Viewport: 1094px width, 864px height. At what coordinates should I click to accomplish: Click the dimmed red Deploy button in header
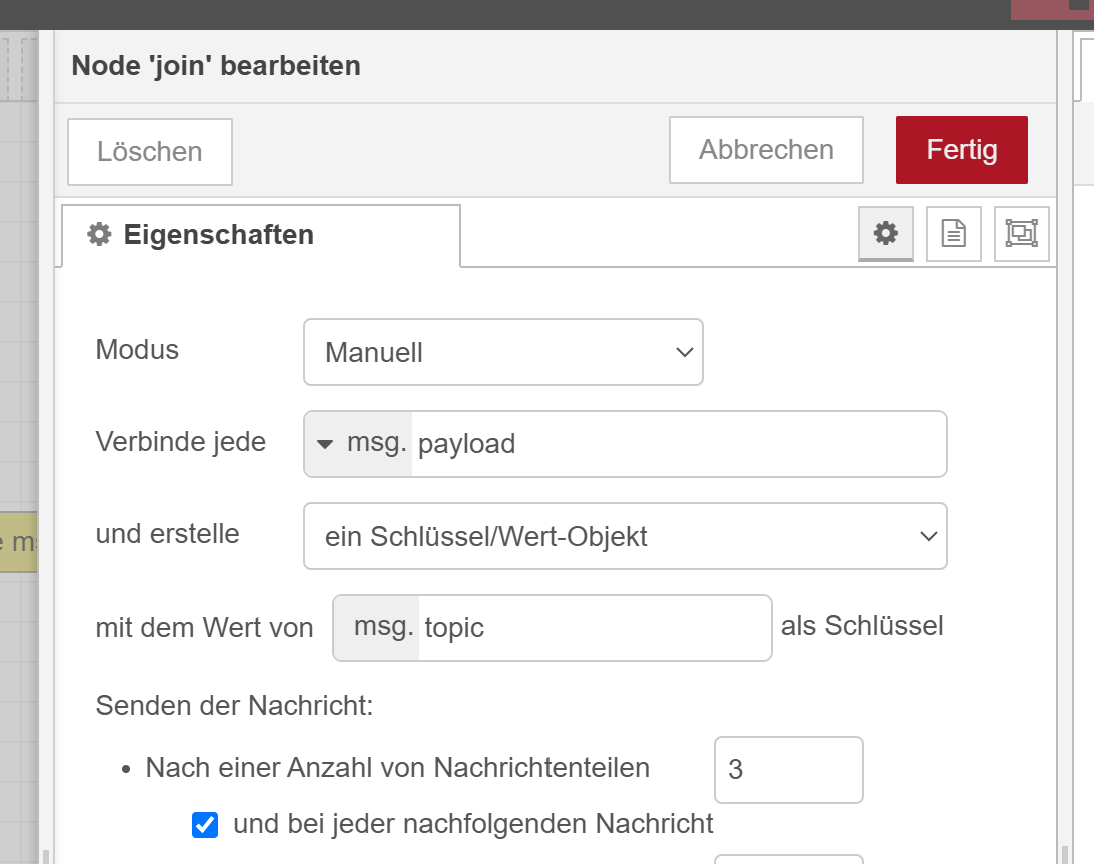[1051, 9]
